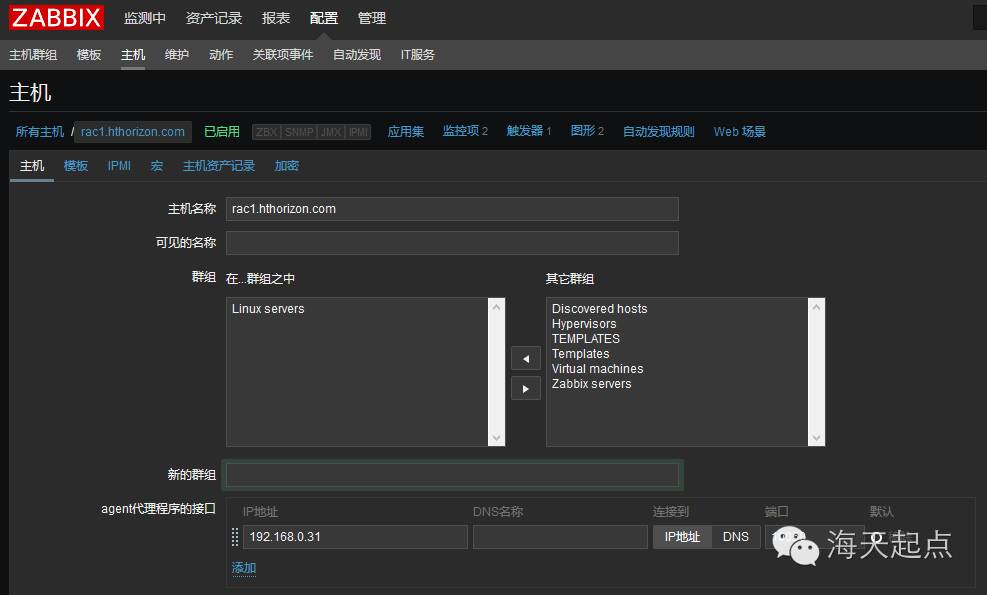The image size is (987, 595).
Task: Click the ZBX availability indicator
Action: pyautogui.click(x=266, y=132)
